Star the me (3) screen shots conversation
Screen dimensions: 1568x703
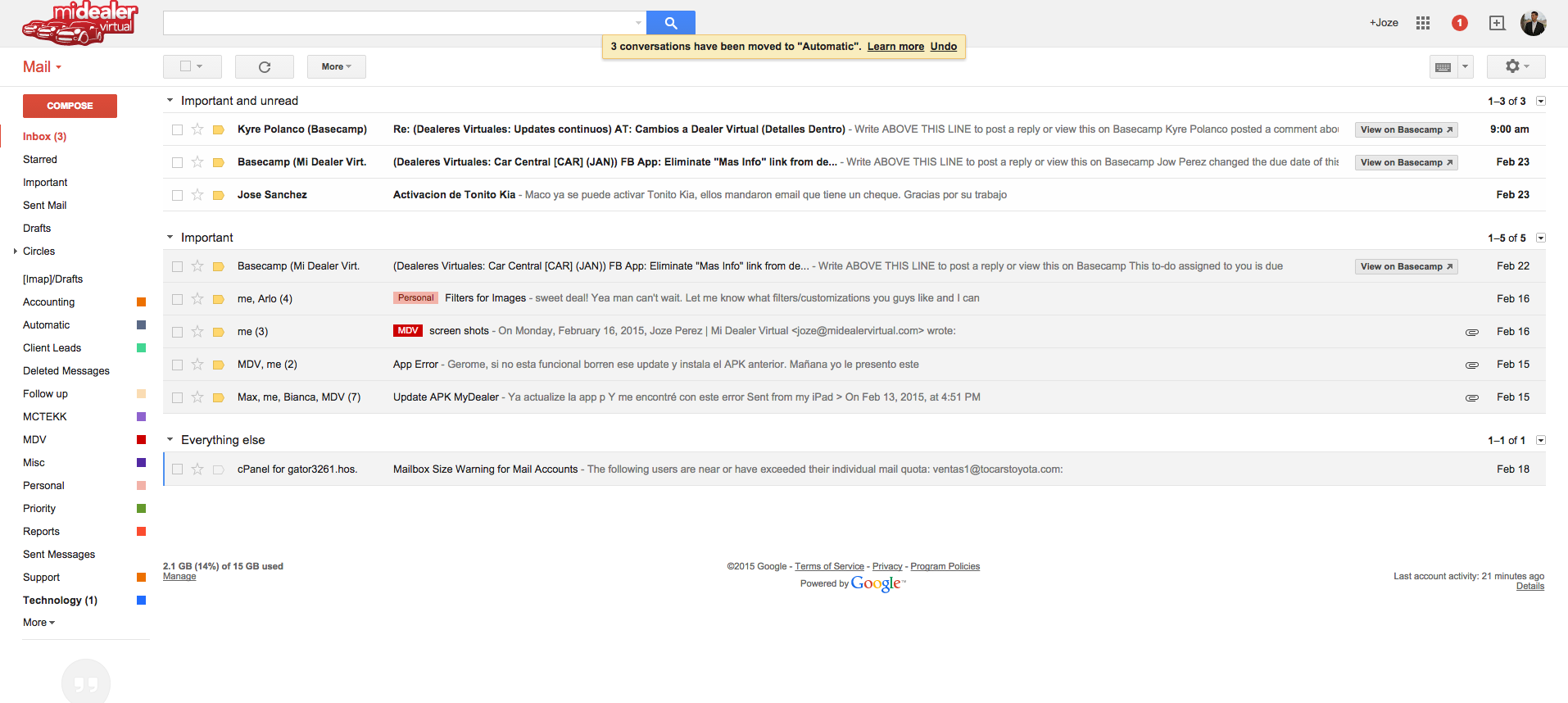[x=197, y=332]
